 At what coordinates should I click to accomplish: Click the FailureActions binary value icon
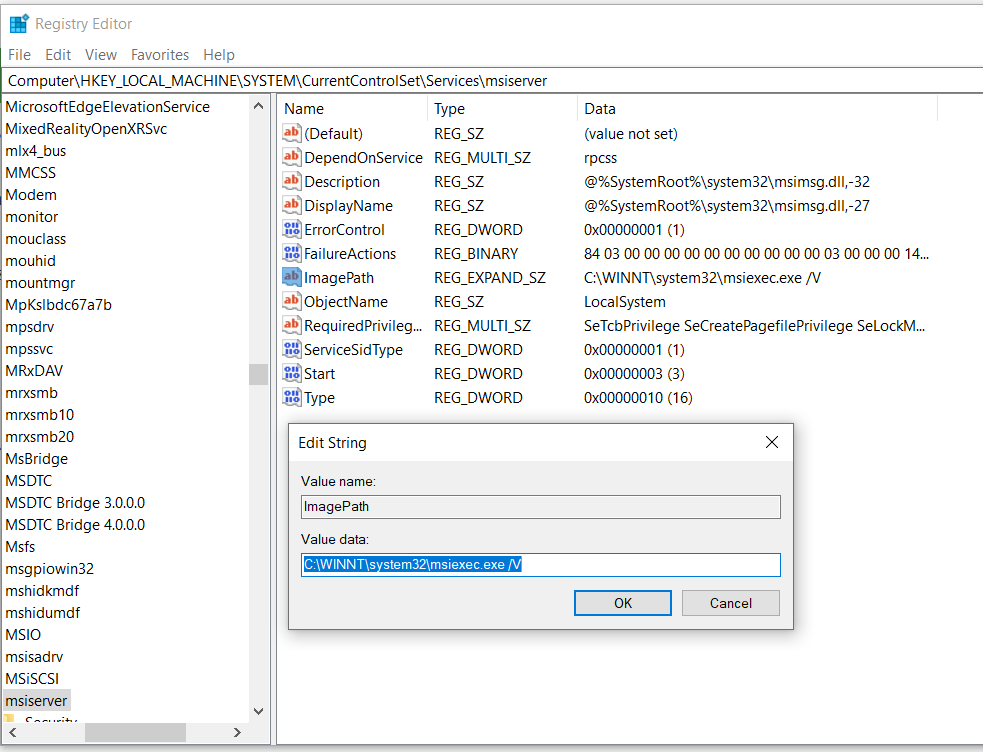coord(292,253)
